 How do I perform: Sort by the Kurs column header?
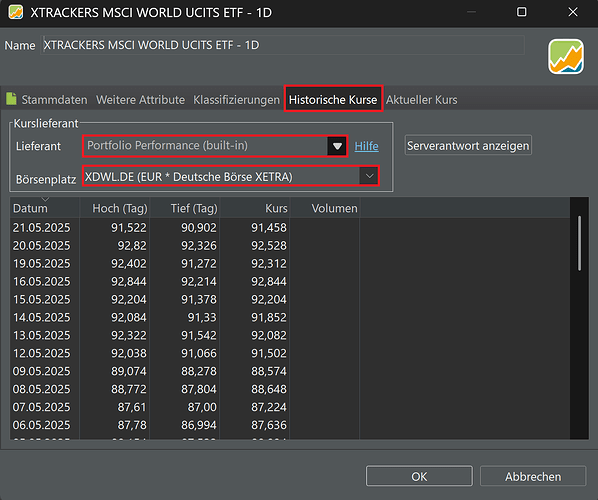(255, 208)
